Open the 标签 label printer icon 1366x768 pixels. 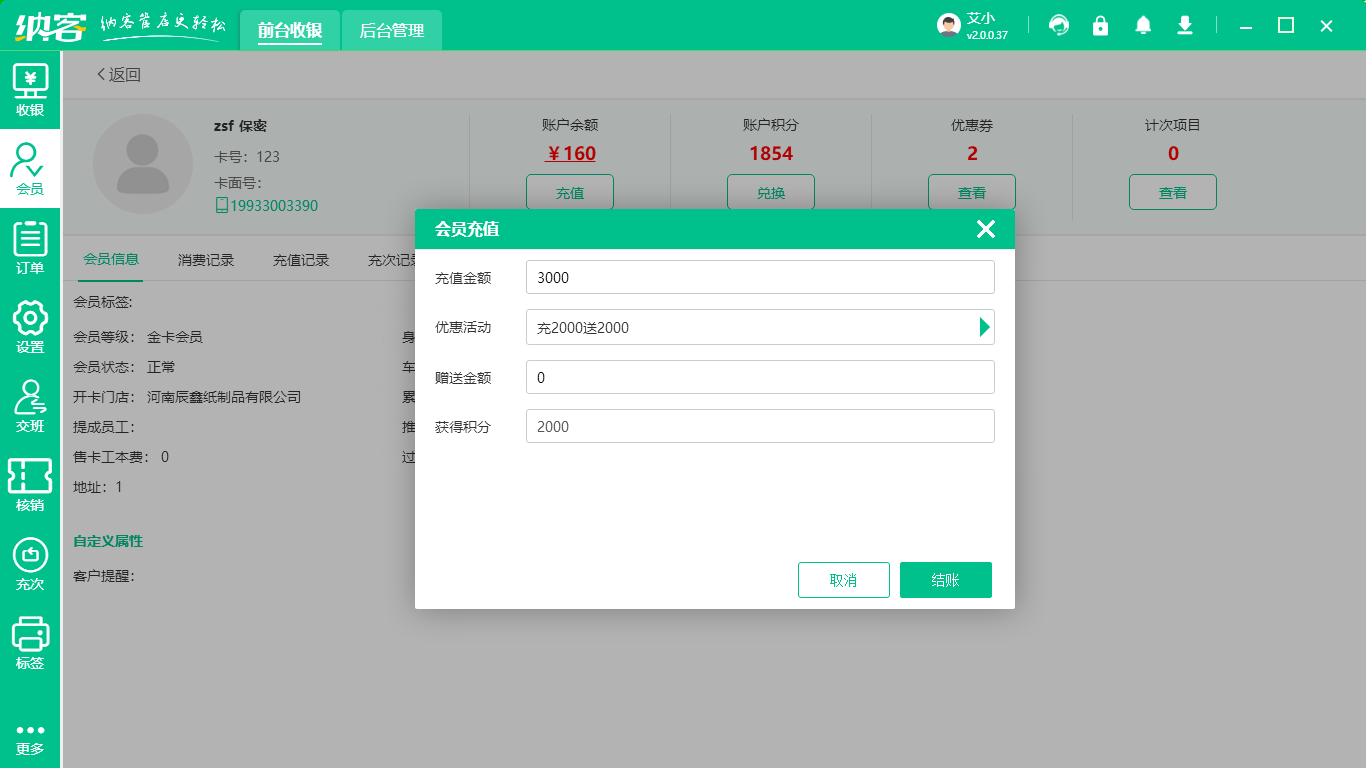click(30, 643)
